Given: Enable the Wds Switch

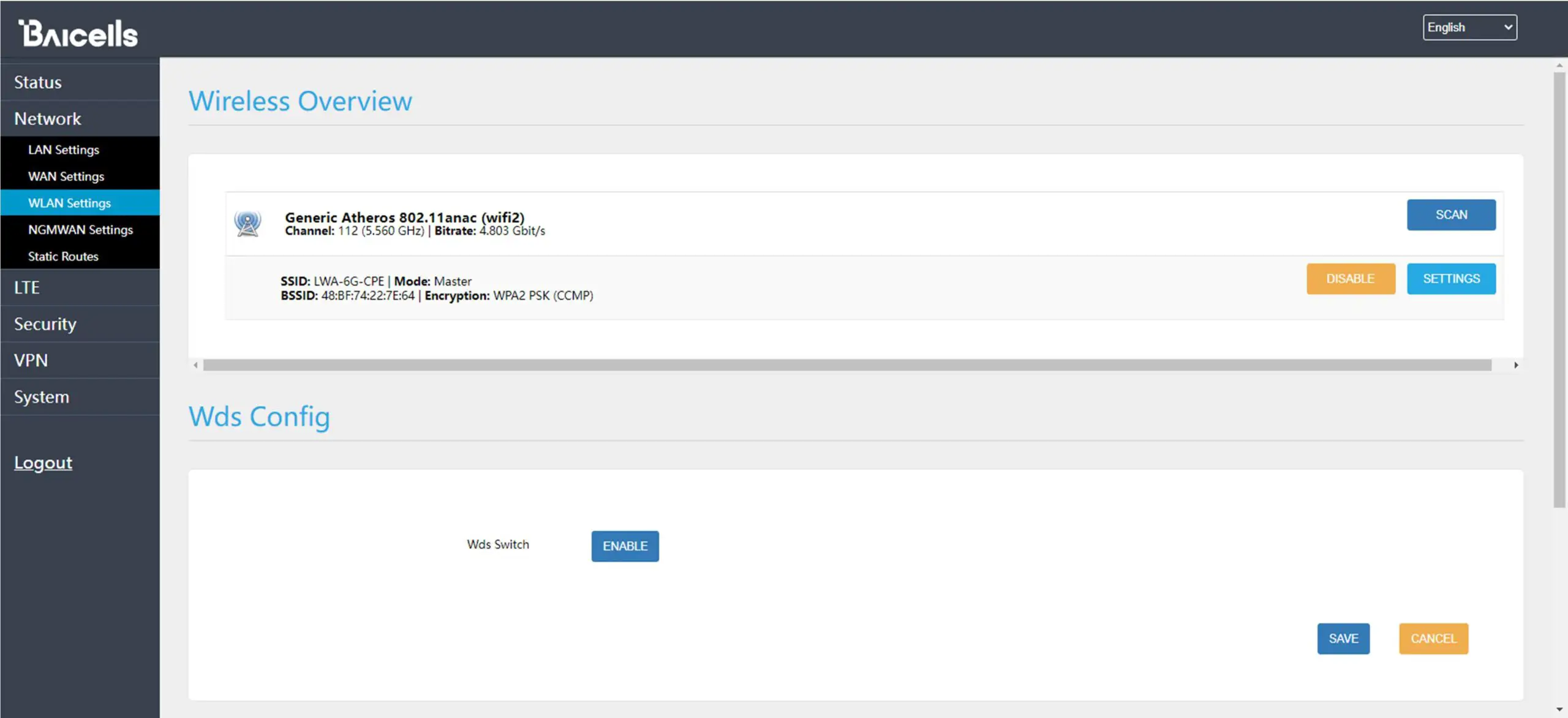Looking at the screenshot, I should click(625, 546).
